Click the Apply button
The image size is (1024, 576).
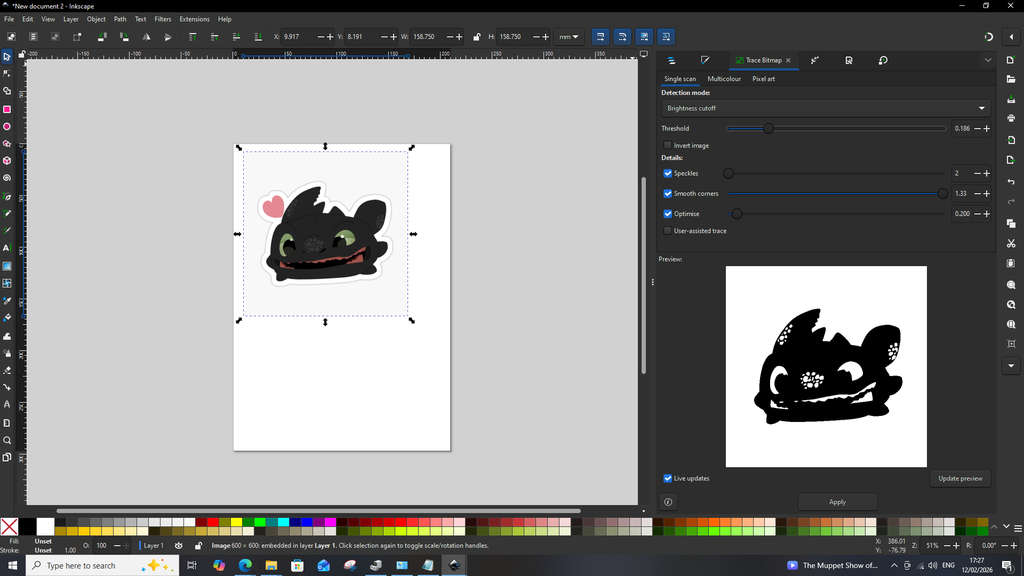pos(837,502)
